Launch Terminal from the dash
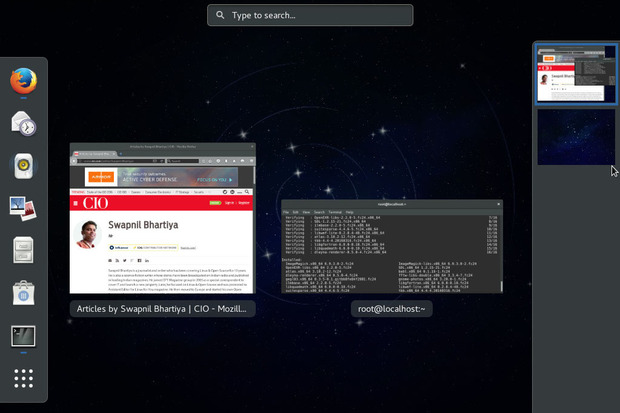Viewport: 620px width, 413px height. 23,336
